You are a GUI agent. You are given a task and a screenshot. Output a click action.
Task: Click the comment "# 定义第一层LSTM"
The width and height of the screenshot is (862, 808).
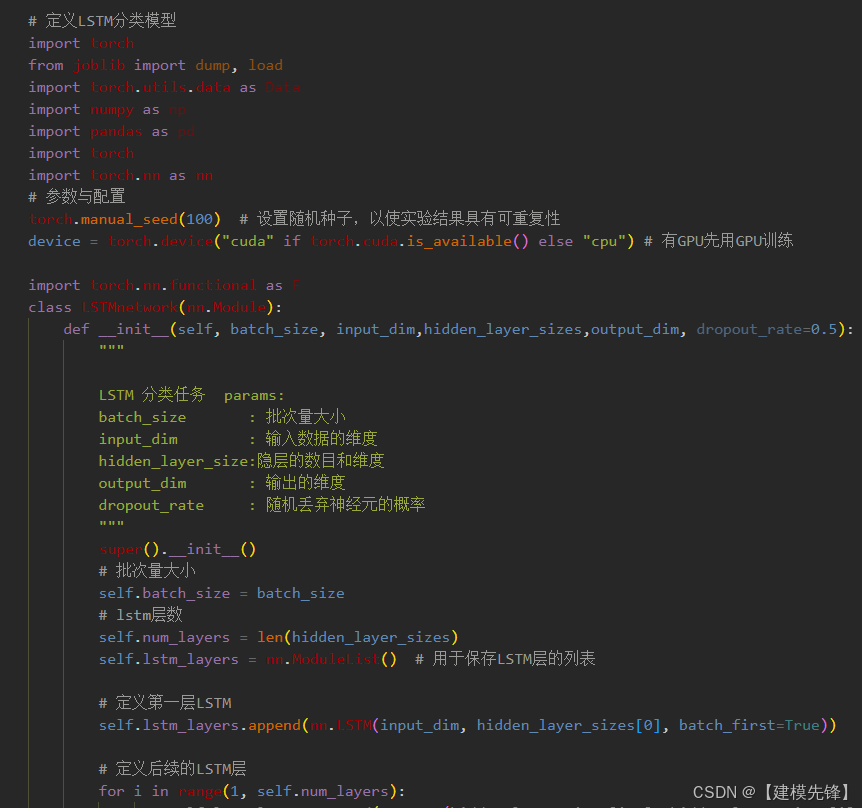click(x=165, y=702)
